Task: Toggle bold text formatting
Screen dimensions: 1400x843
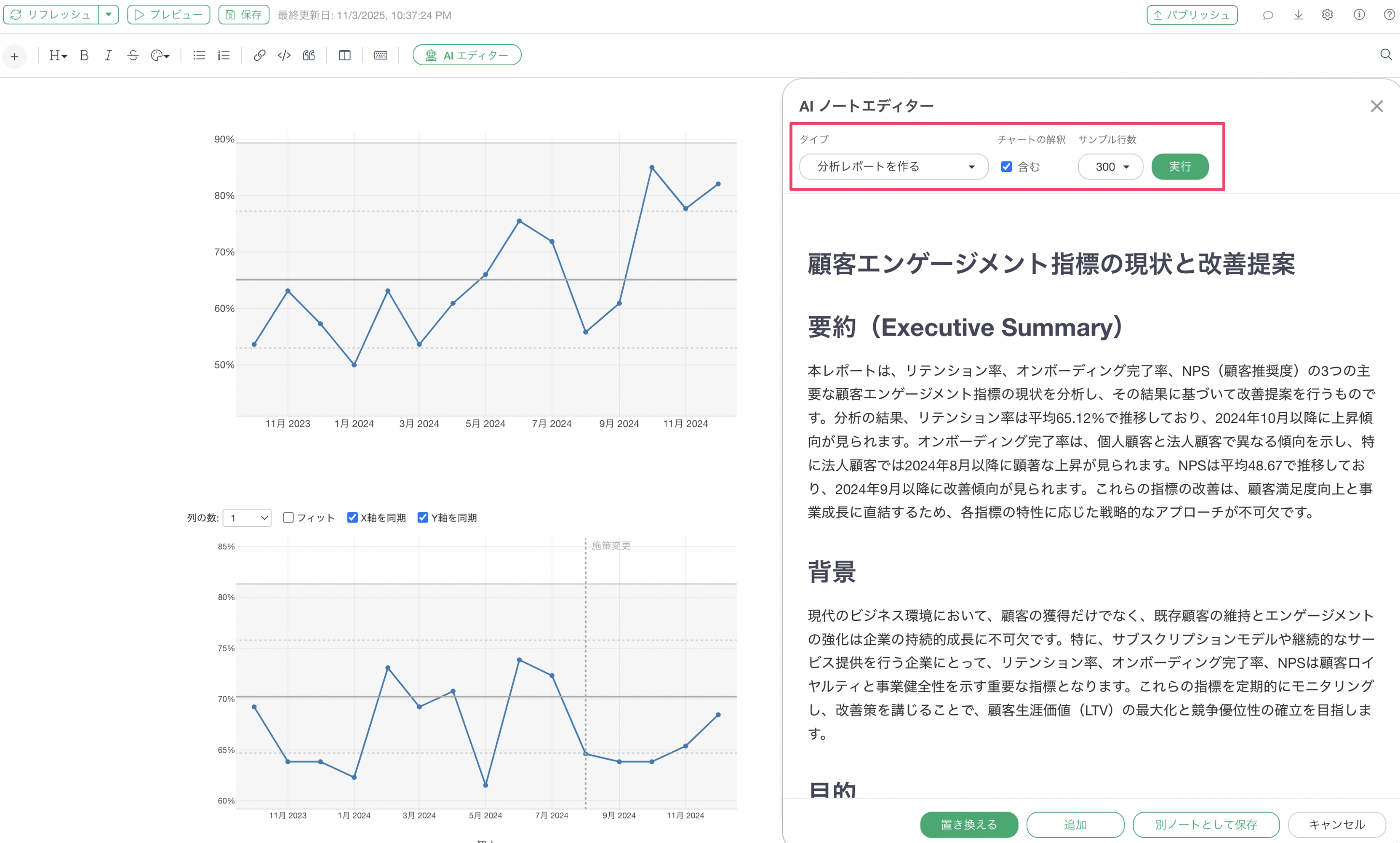Action: (x=84, y=55)
